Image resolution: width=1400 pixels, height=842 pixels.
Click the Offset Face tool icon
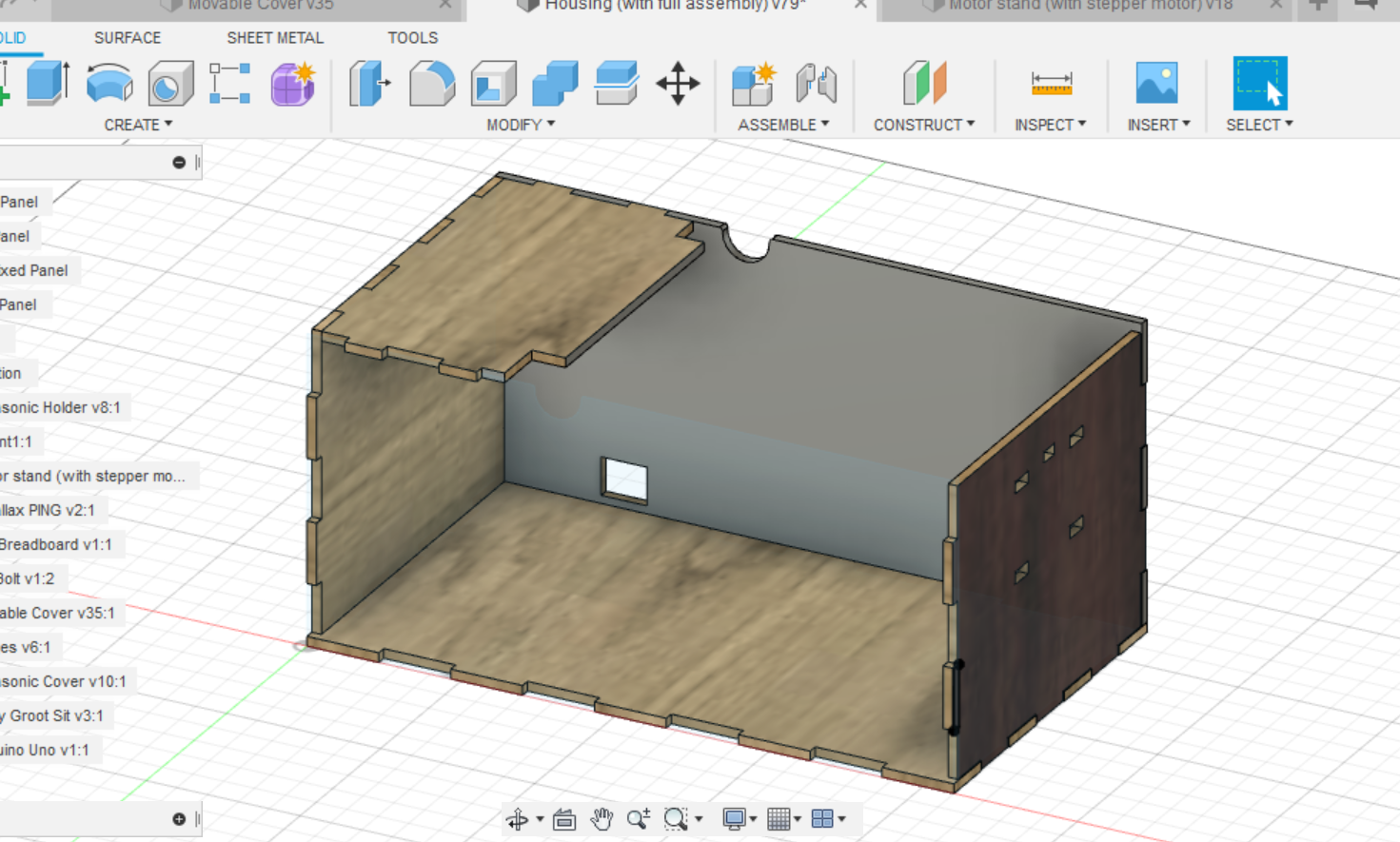pyautogui.click(x=616, y=83)
